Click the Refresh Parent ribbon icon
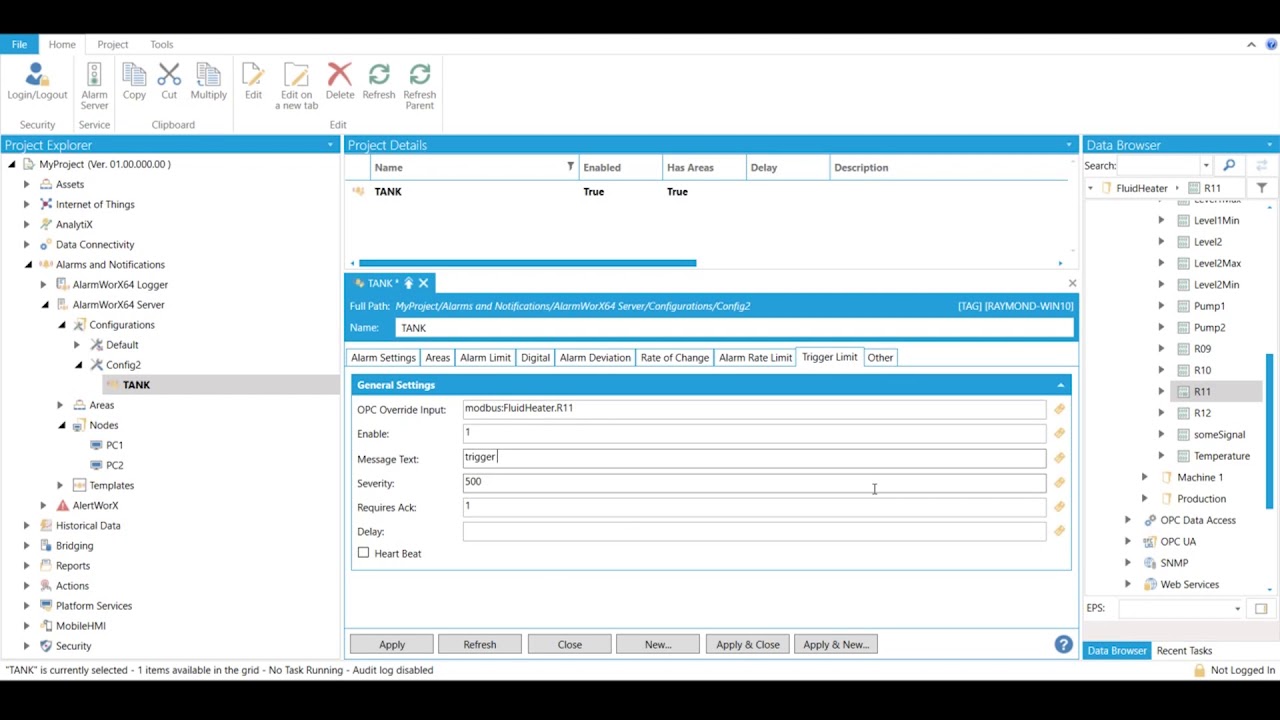The width and height of the screenshot is (1280, 720). click(x=420, y=86)
